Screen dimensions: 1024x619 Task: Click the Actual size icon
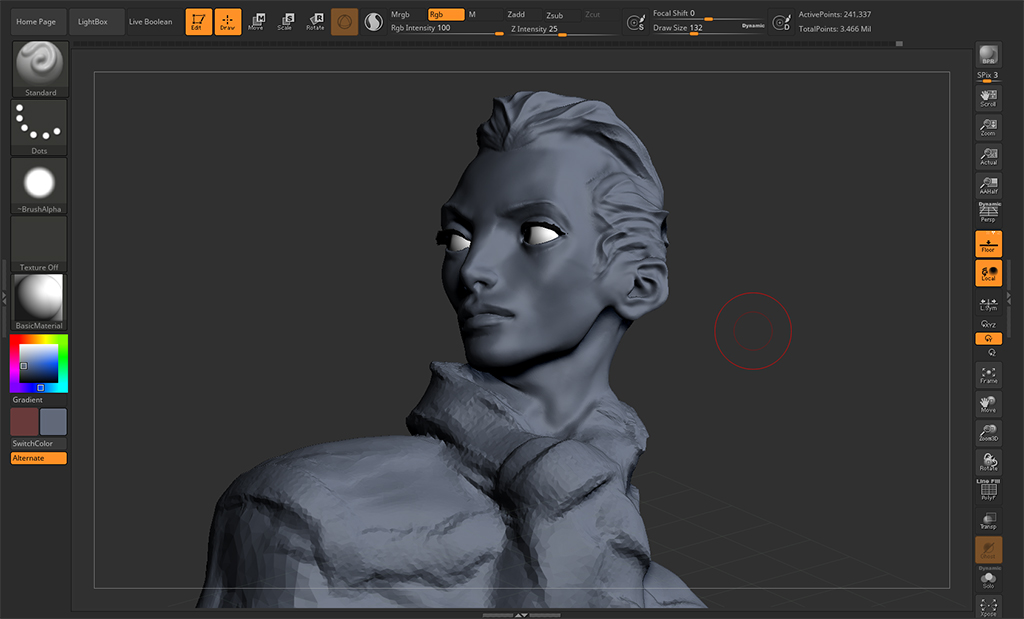(x=988, y=156)
